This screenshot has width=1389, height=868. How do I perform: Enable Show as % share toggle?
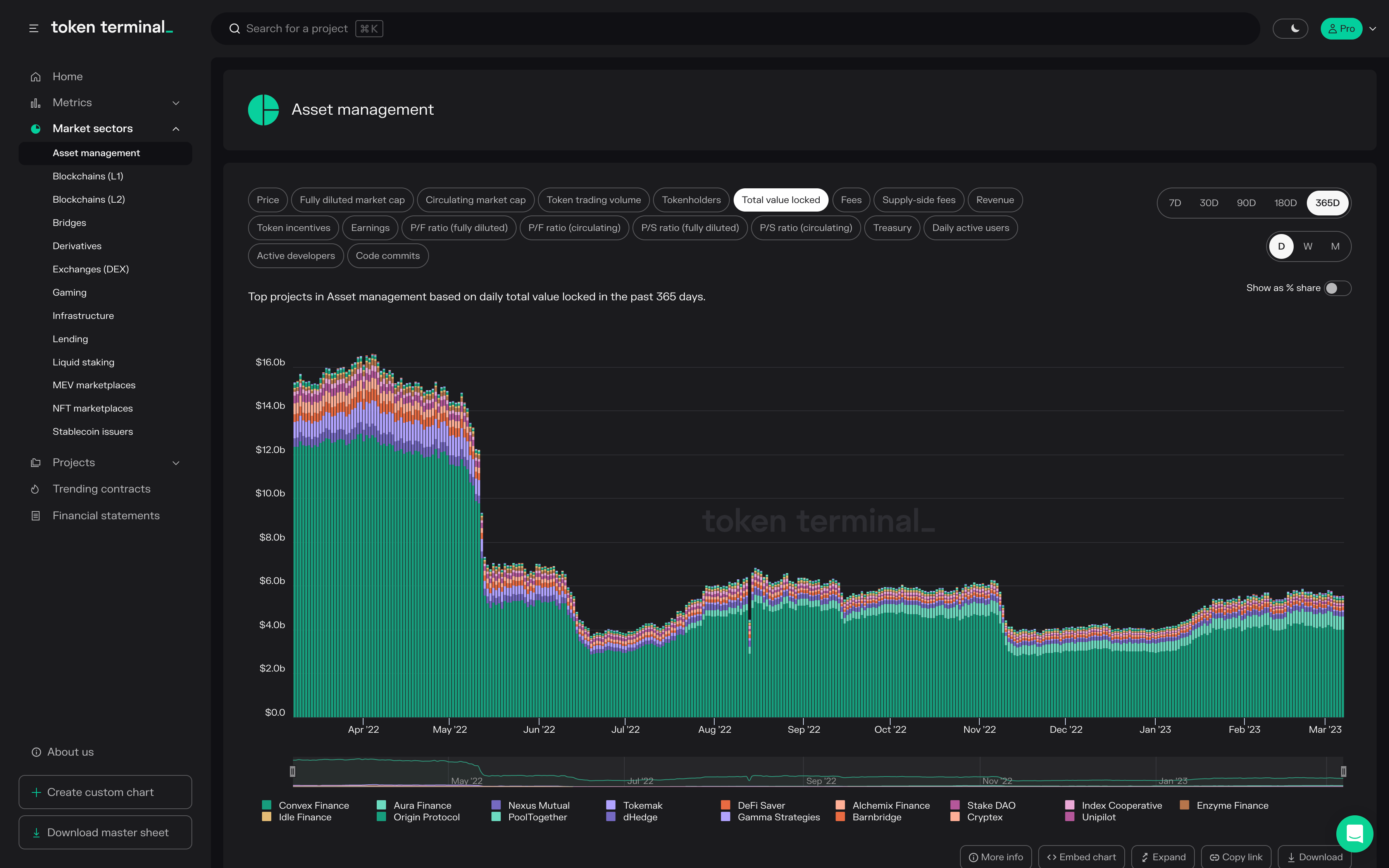click(x=1337, y=288)
